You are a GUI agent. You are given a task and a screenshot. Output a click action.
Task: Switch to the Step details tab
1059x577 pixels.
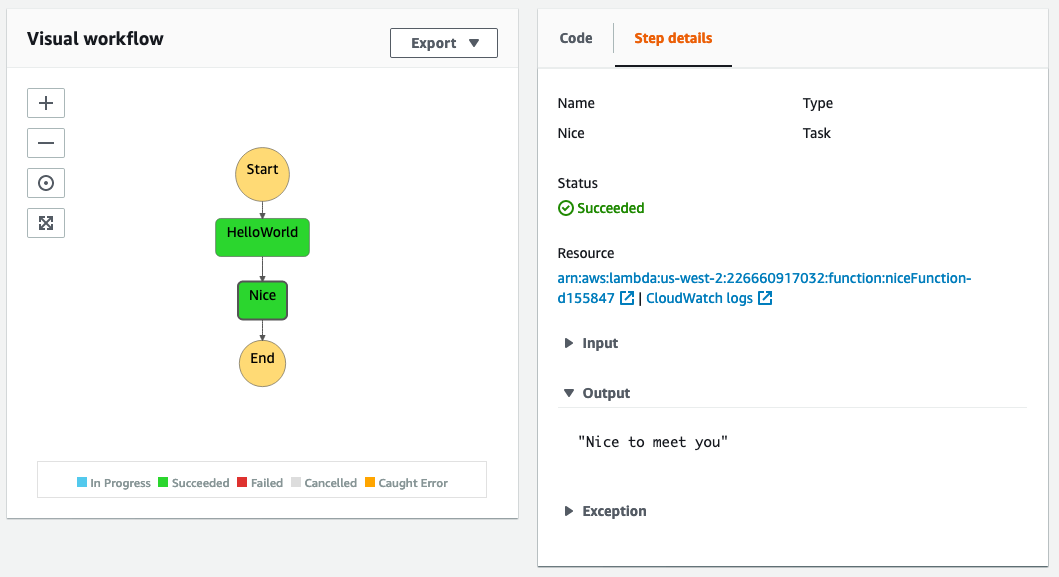click(x=673, y=38)
